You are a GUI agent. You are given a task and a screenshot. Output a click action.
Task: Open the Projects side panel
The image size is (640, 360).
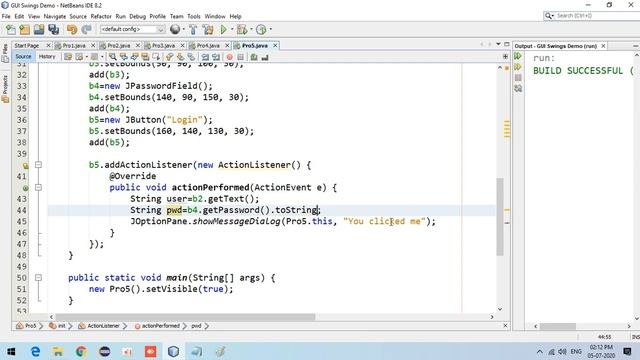(x=5, y=89)
